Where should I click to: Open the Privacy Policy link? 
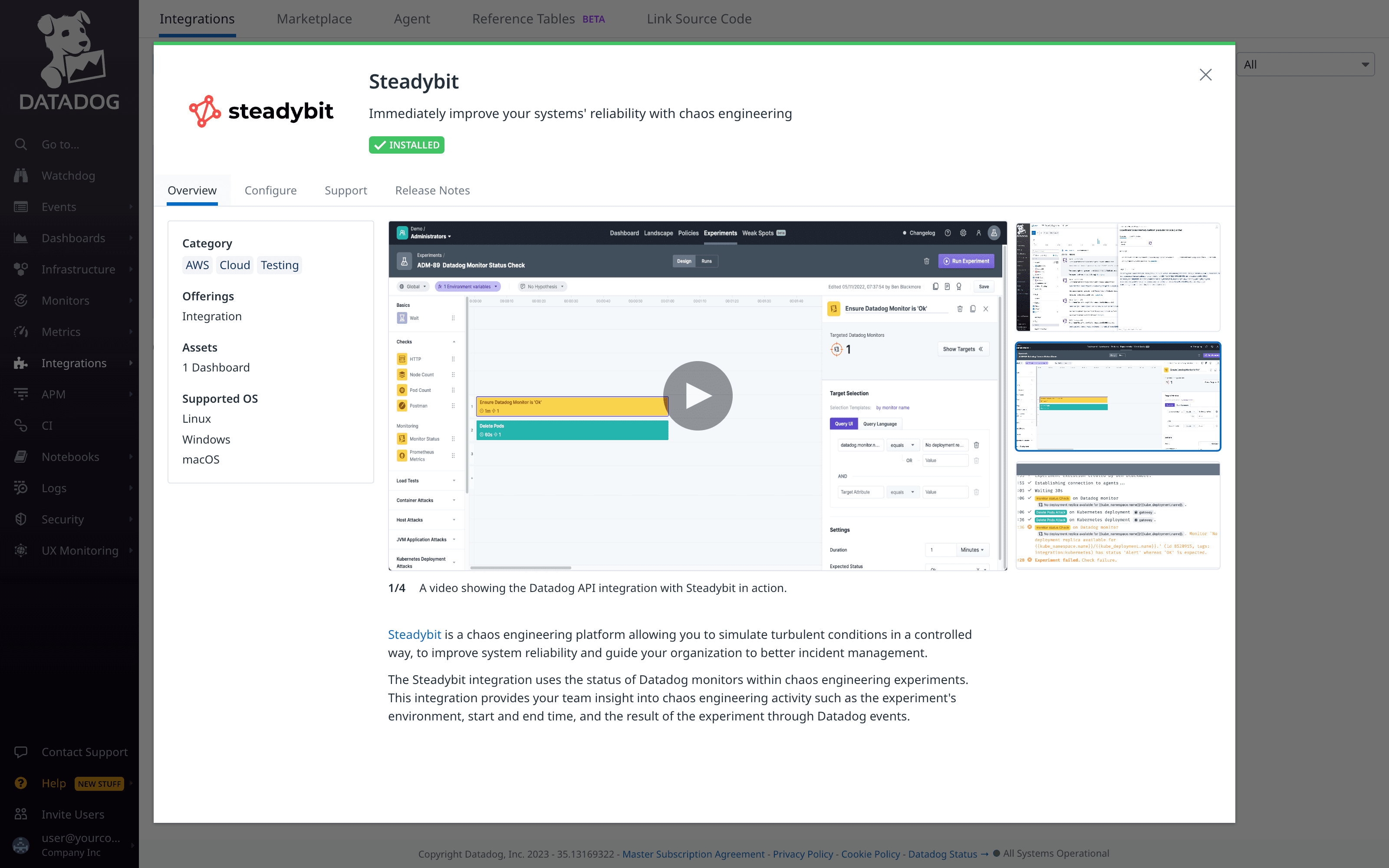[x=803, y=854]
